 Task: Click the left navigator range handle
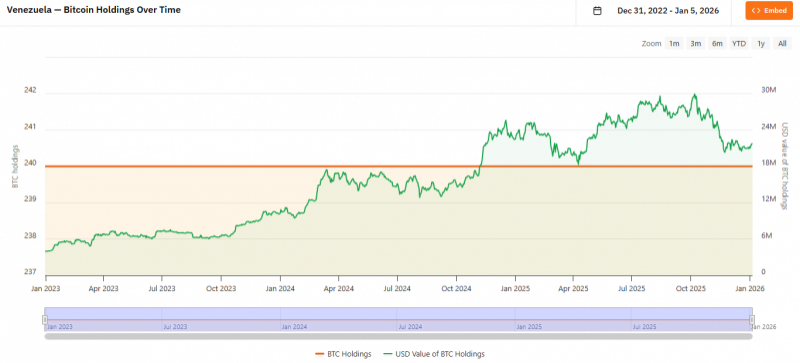click(x=45, y=320)
